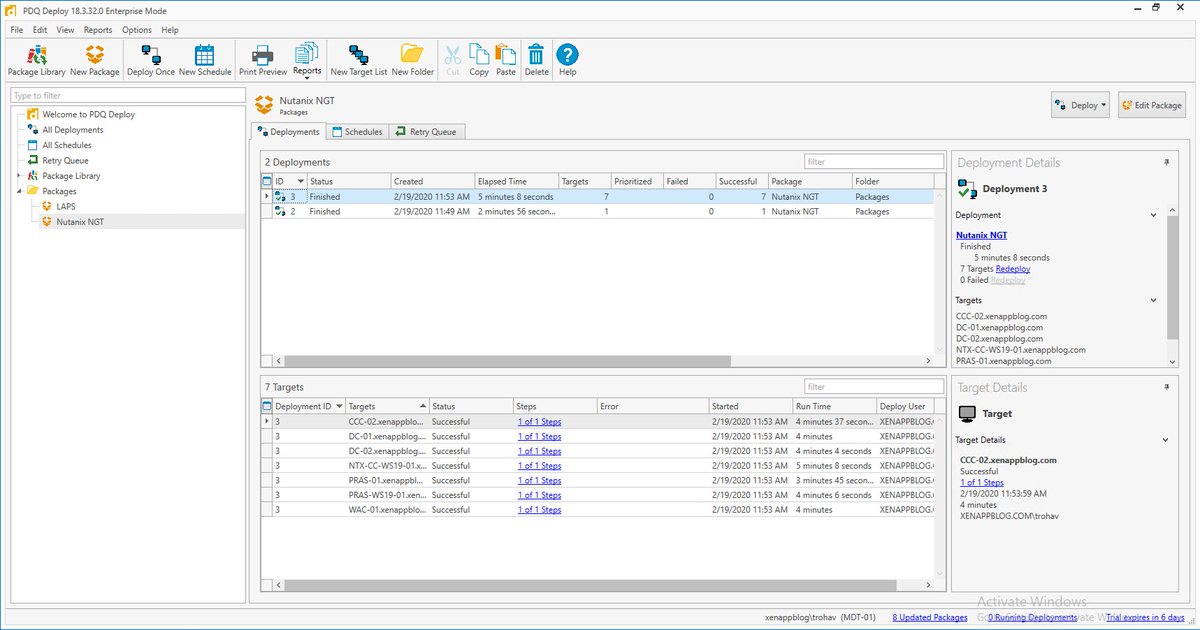Open the Edit menu
The width and height of the screenshot is (1200, 630).
click(40, 30)
